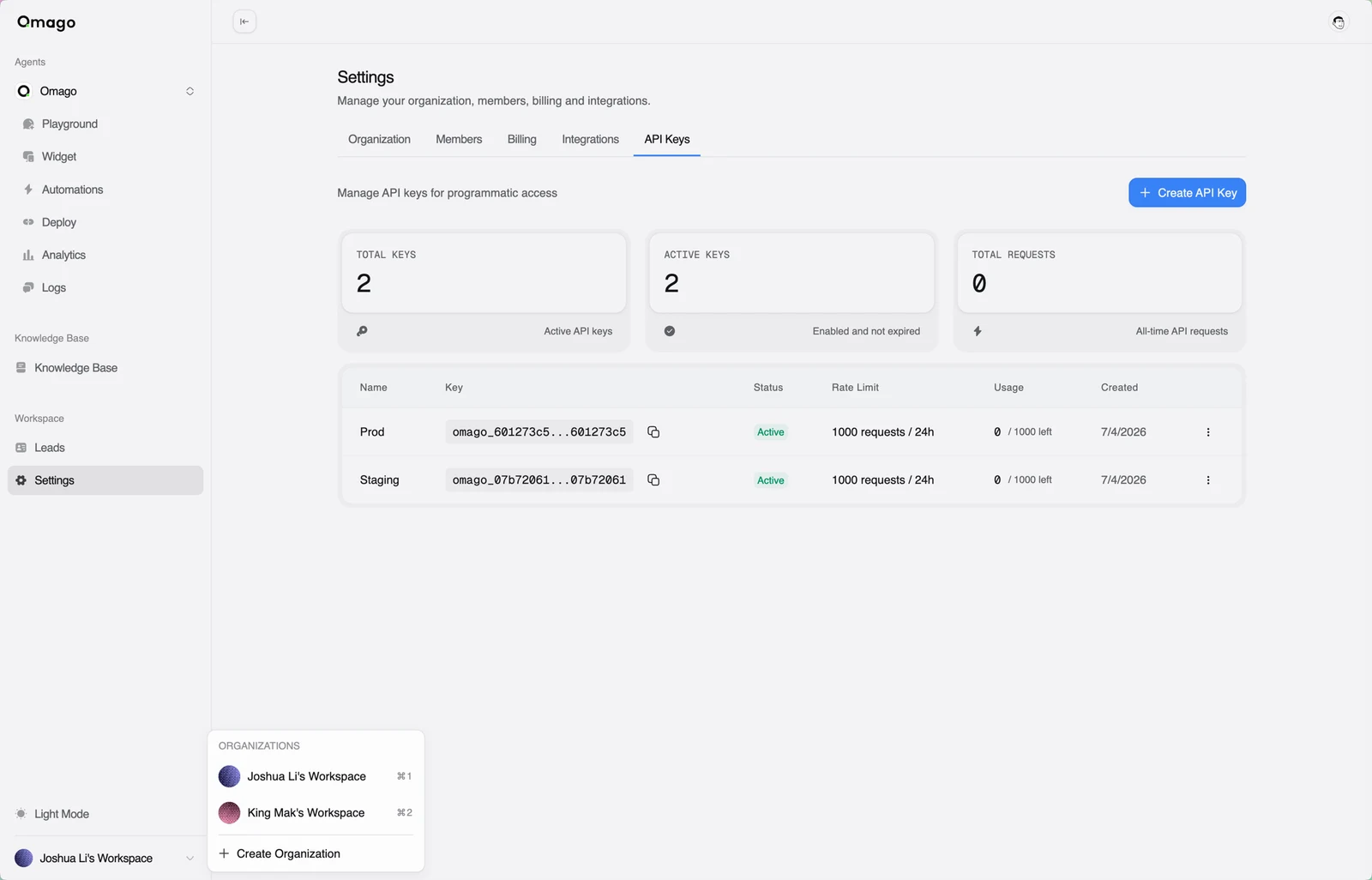
Task: Click the Playground sidebar icon
Action: point(28,124)
